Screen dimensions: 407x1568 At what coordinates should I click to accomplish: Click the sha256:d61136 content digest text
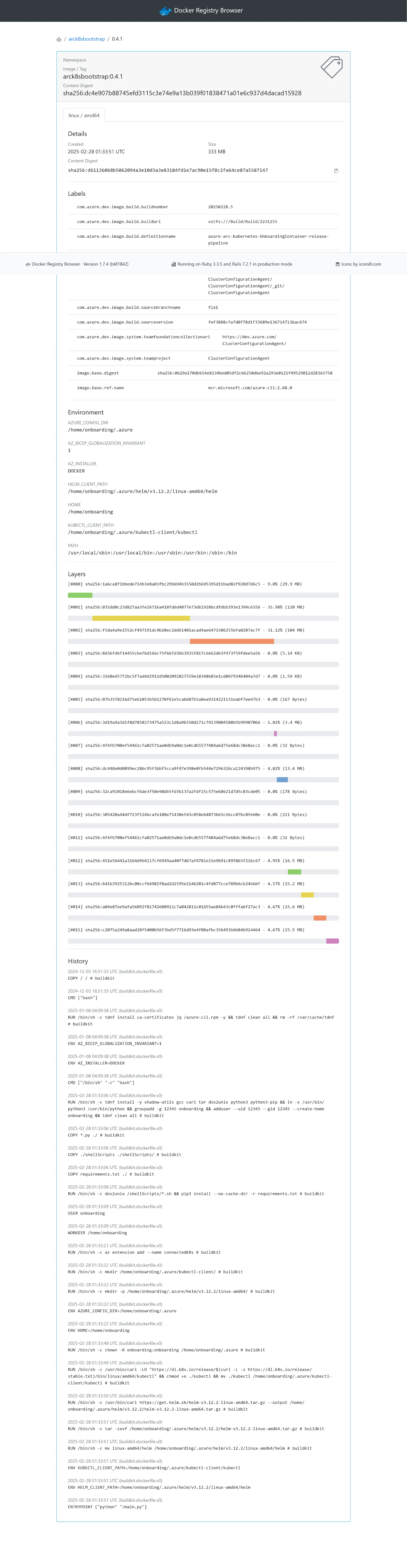168,170
